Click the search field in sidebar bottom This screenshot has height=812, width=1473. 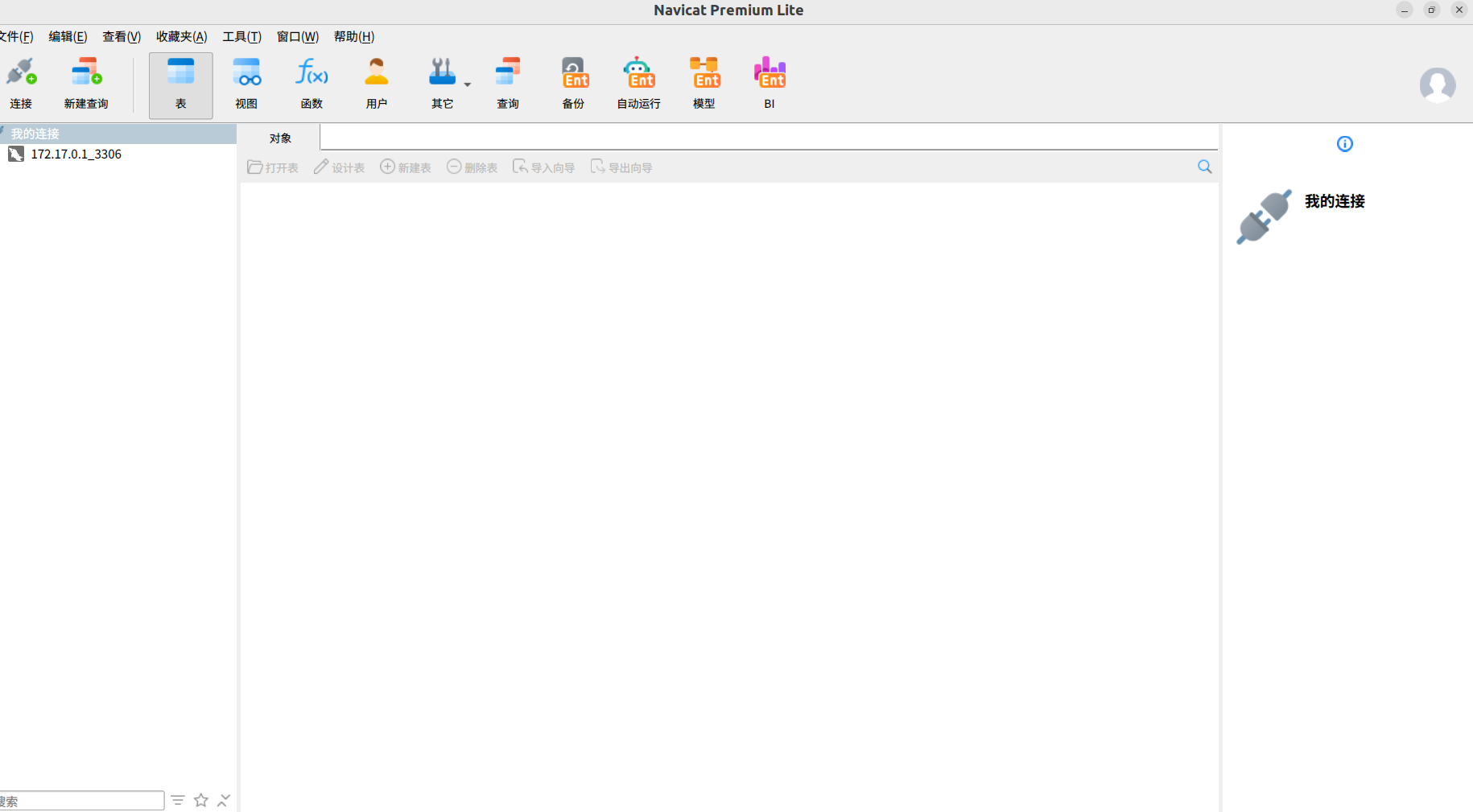pos(81,801)
